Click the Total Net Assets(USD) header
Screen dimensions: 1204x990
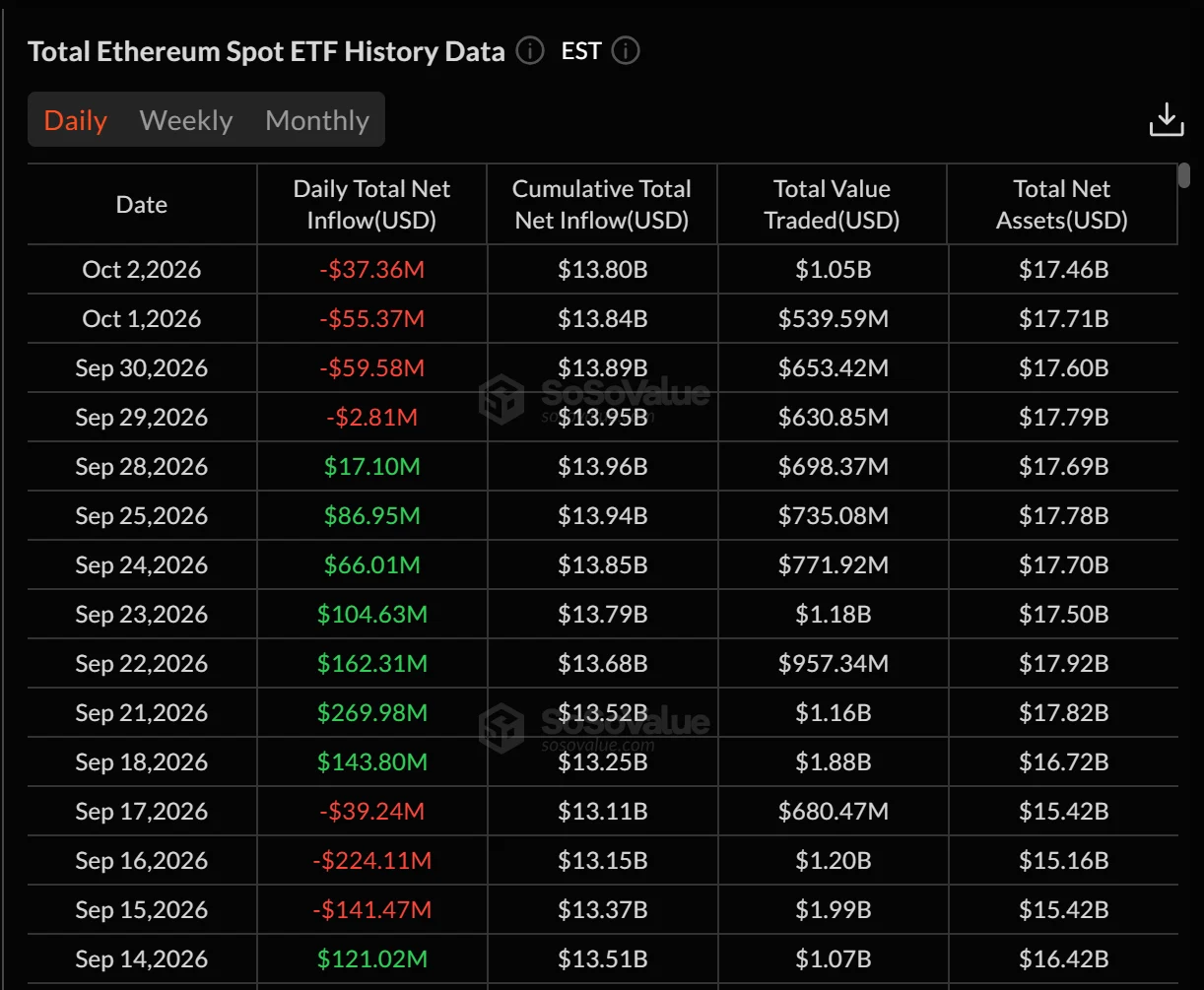pyautogui.click(x=1062, y=204)
